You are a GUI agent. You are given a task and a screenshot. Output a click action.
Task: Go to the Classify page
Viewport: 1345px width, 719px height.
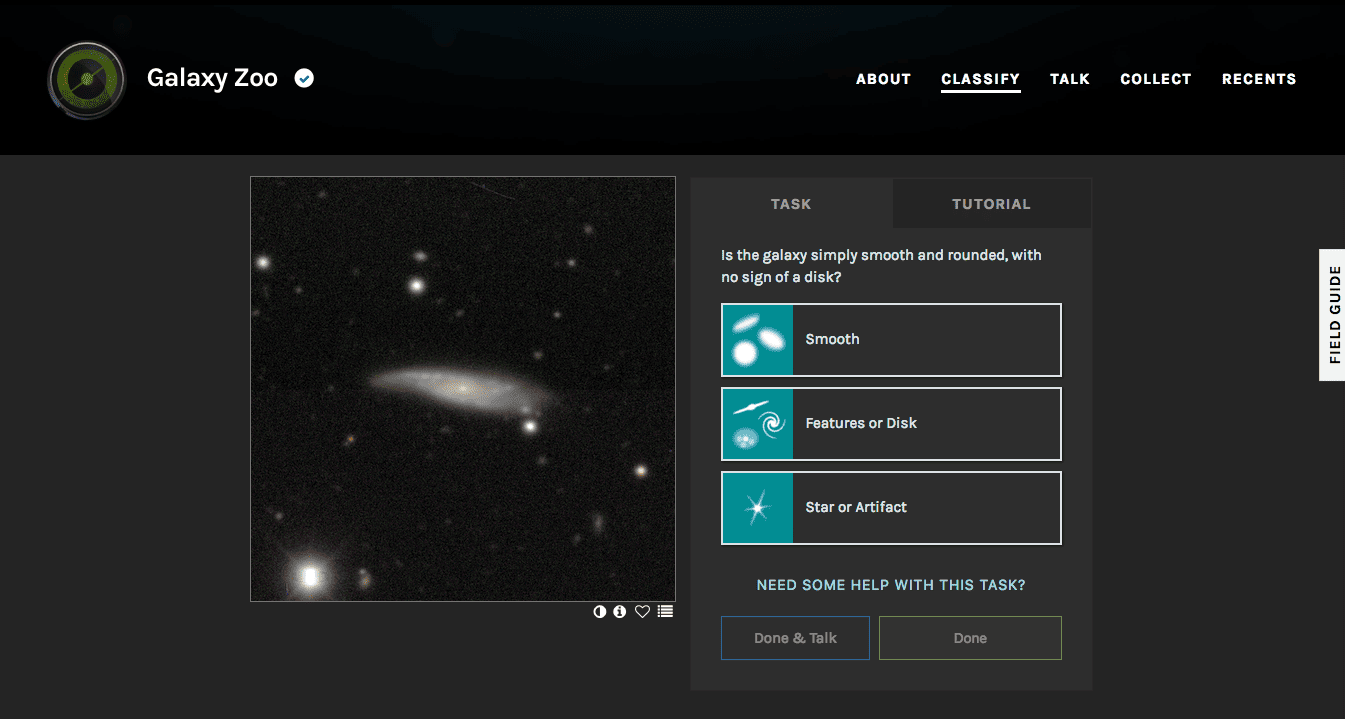(x=980, y=79)
